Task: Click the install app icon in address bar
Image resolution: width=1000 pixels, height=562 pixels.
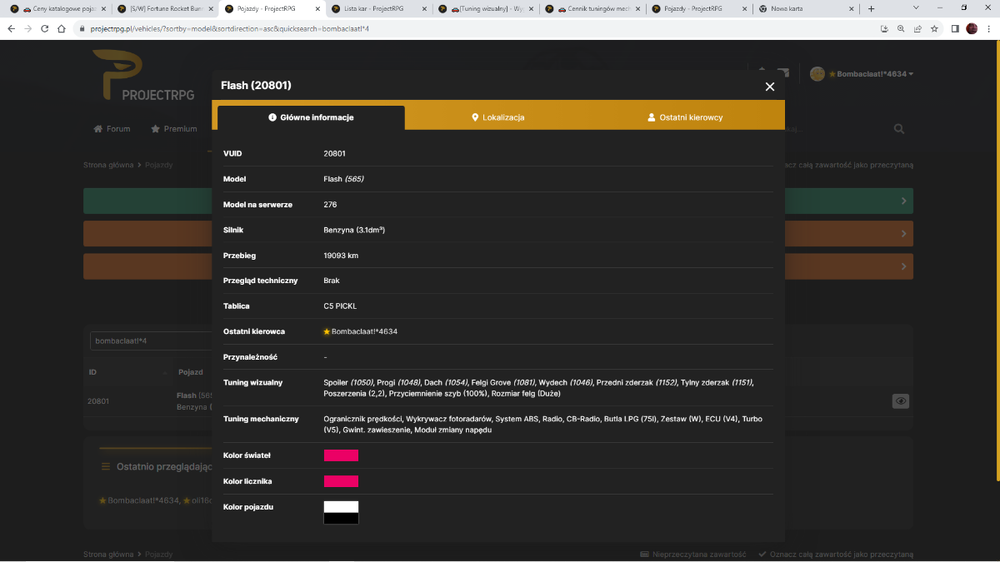Action: coord(885,29)
